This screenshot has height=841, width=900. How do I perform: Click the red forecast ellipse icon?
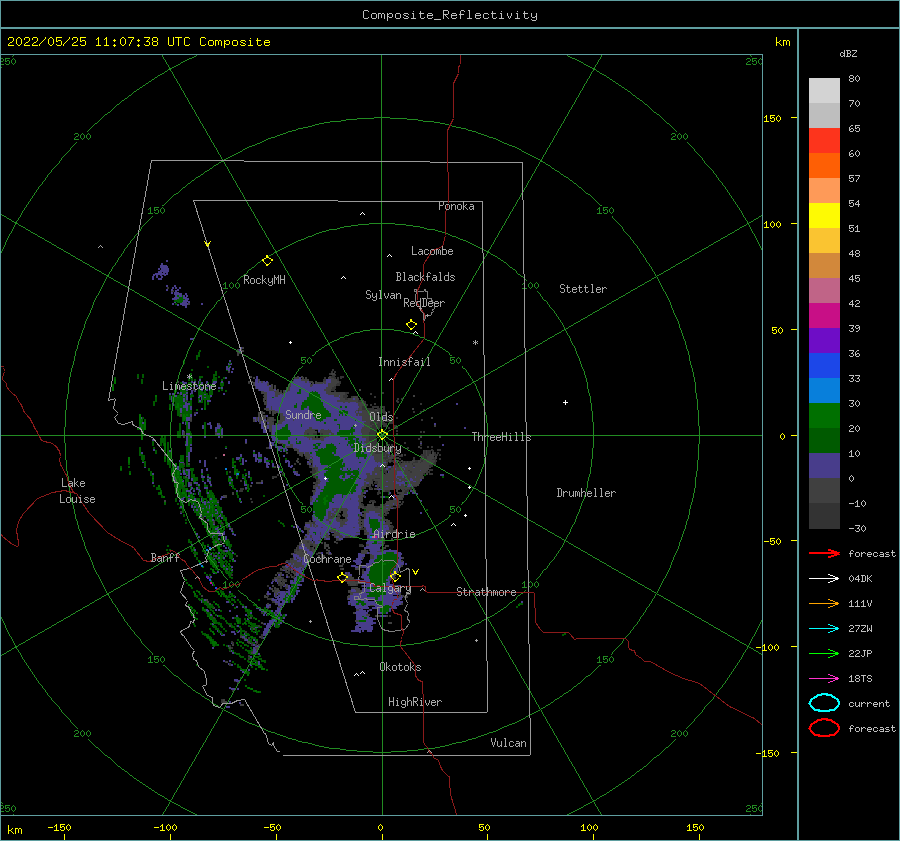824,728
